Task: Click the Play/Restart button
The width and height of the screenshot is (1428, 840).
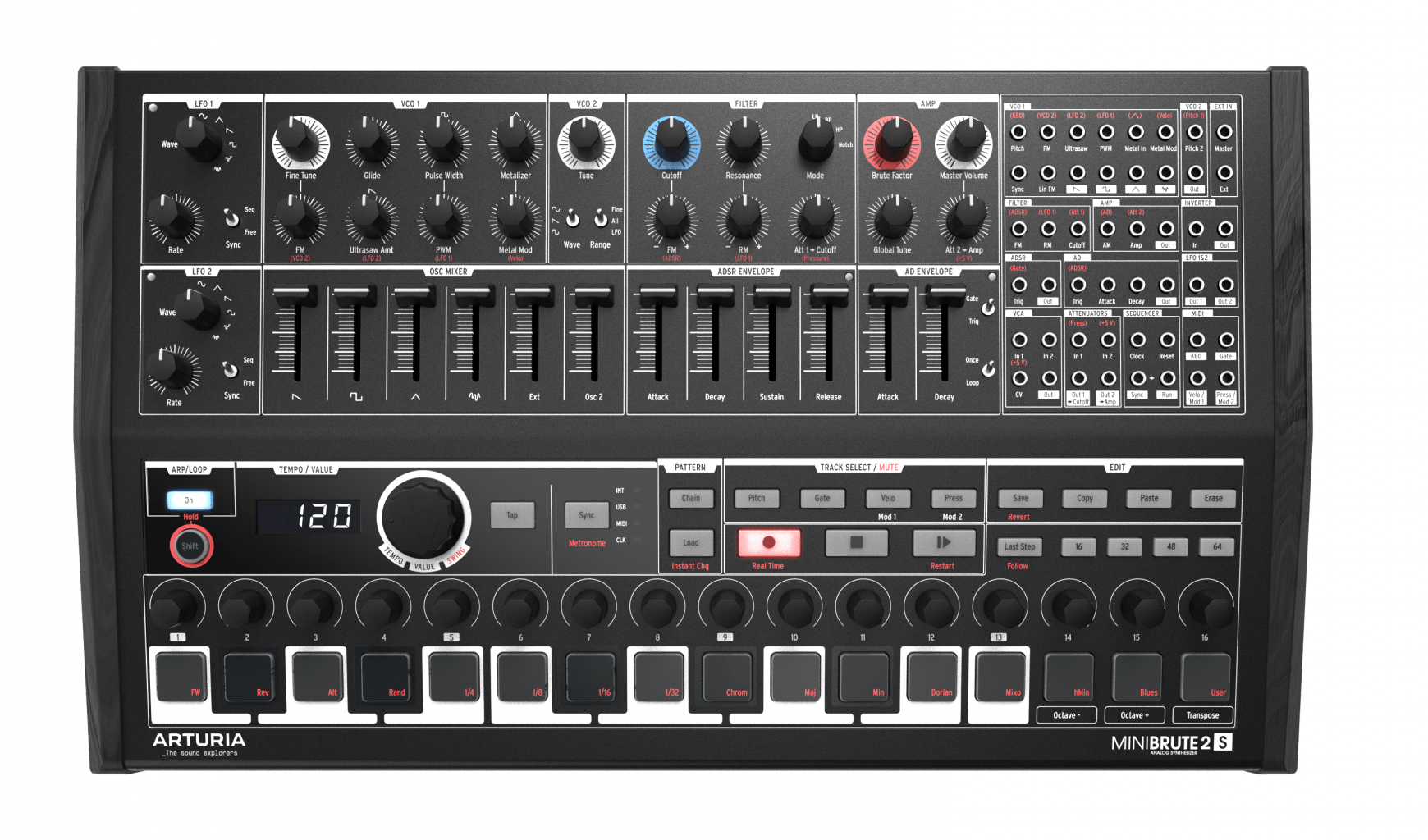Action: tap(944, 542)
